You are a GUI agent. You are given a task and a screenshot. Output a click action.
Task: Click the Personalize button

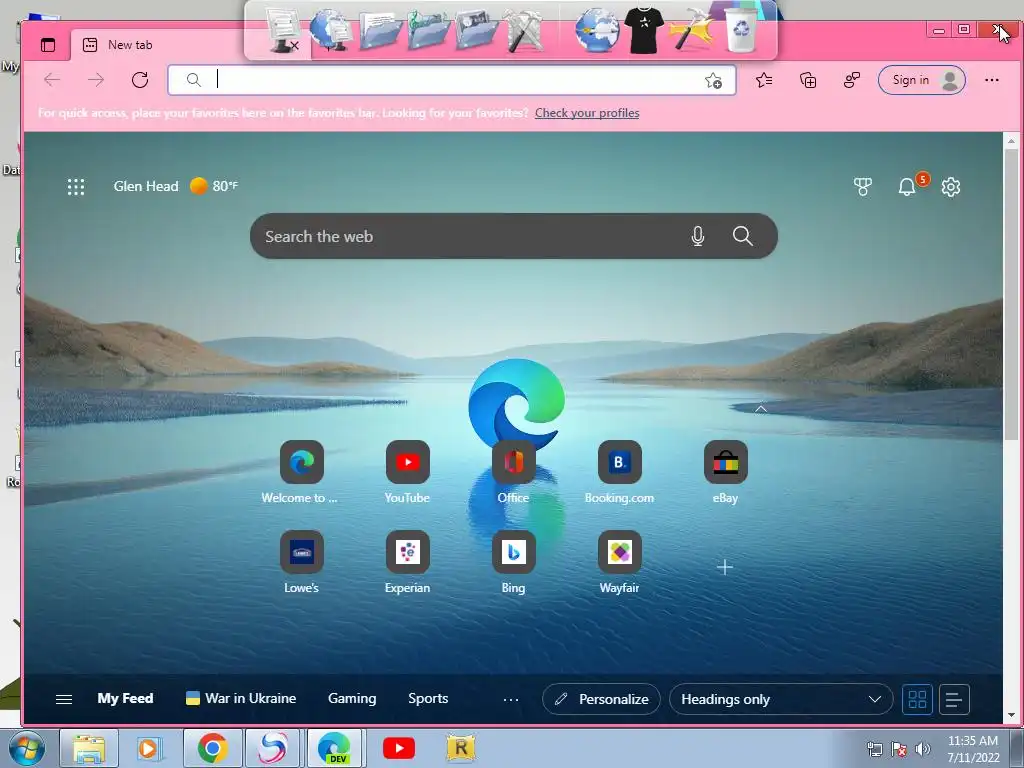[601, 699]
